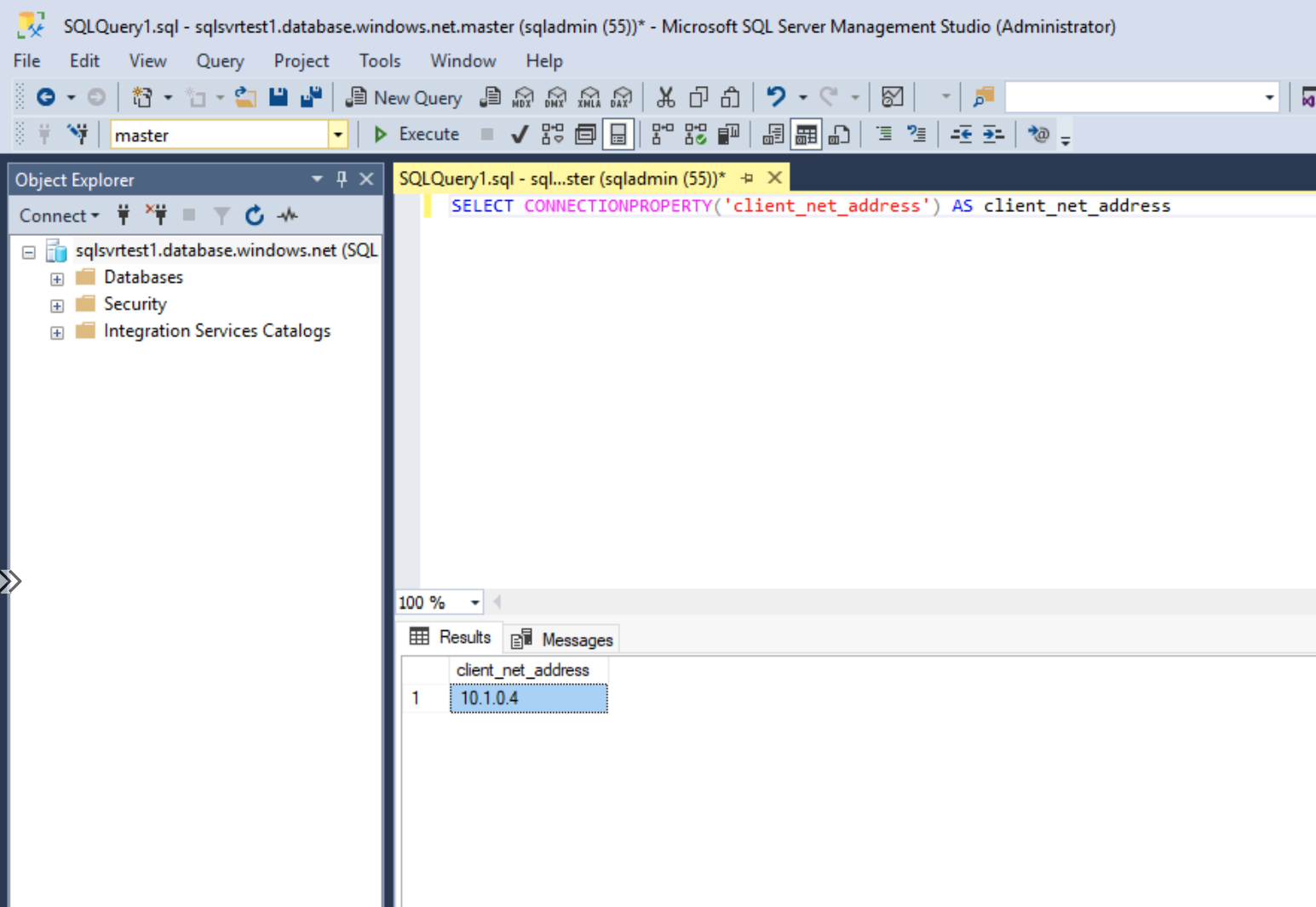Cut the selection with the scissors icon
The width and height of the screenshot is (1316, 907).
(x=666, y=97)
